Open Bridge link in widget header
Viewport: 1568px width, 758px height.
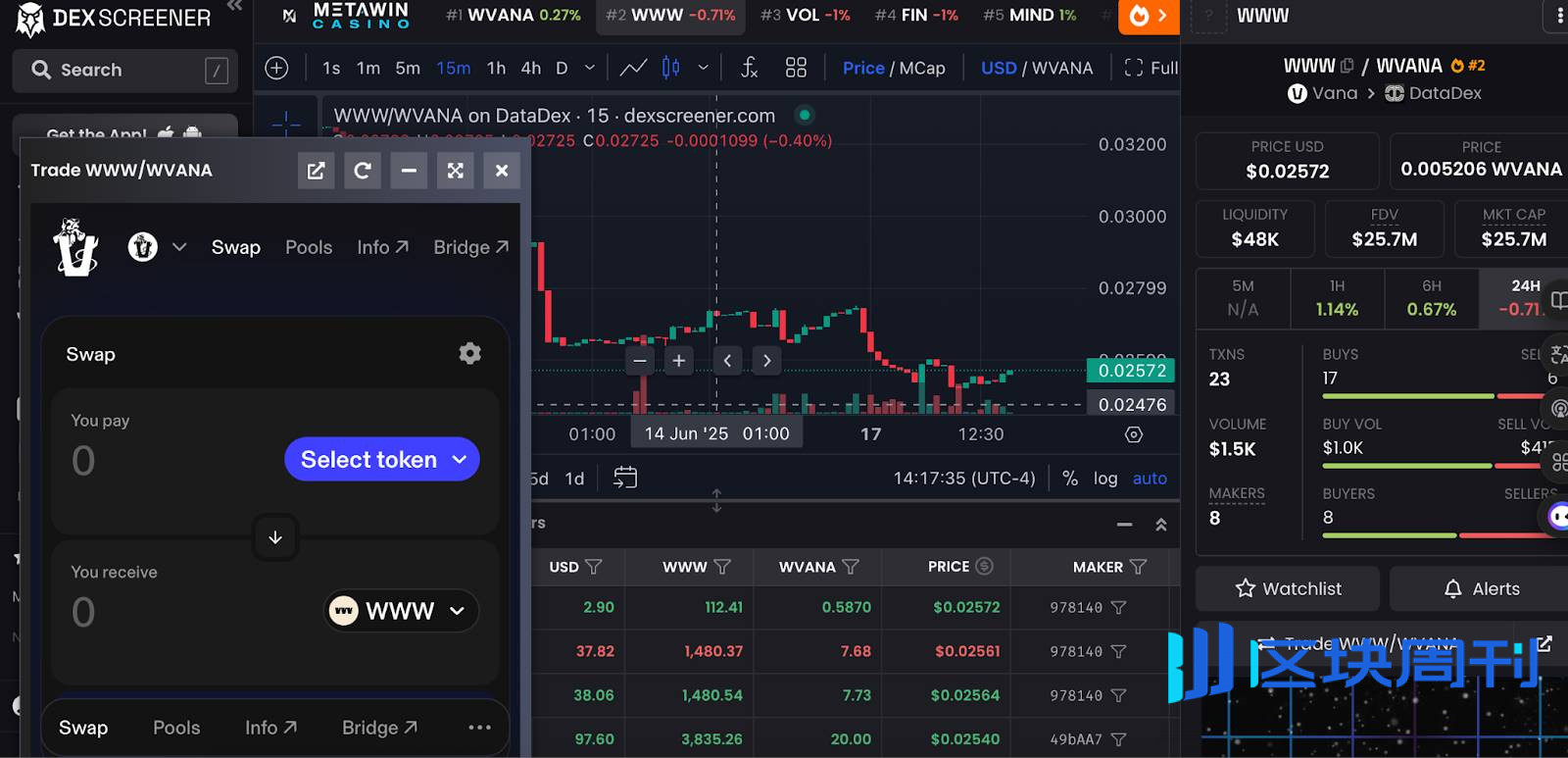pyautogui.click(x=470, y=247)
